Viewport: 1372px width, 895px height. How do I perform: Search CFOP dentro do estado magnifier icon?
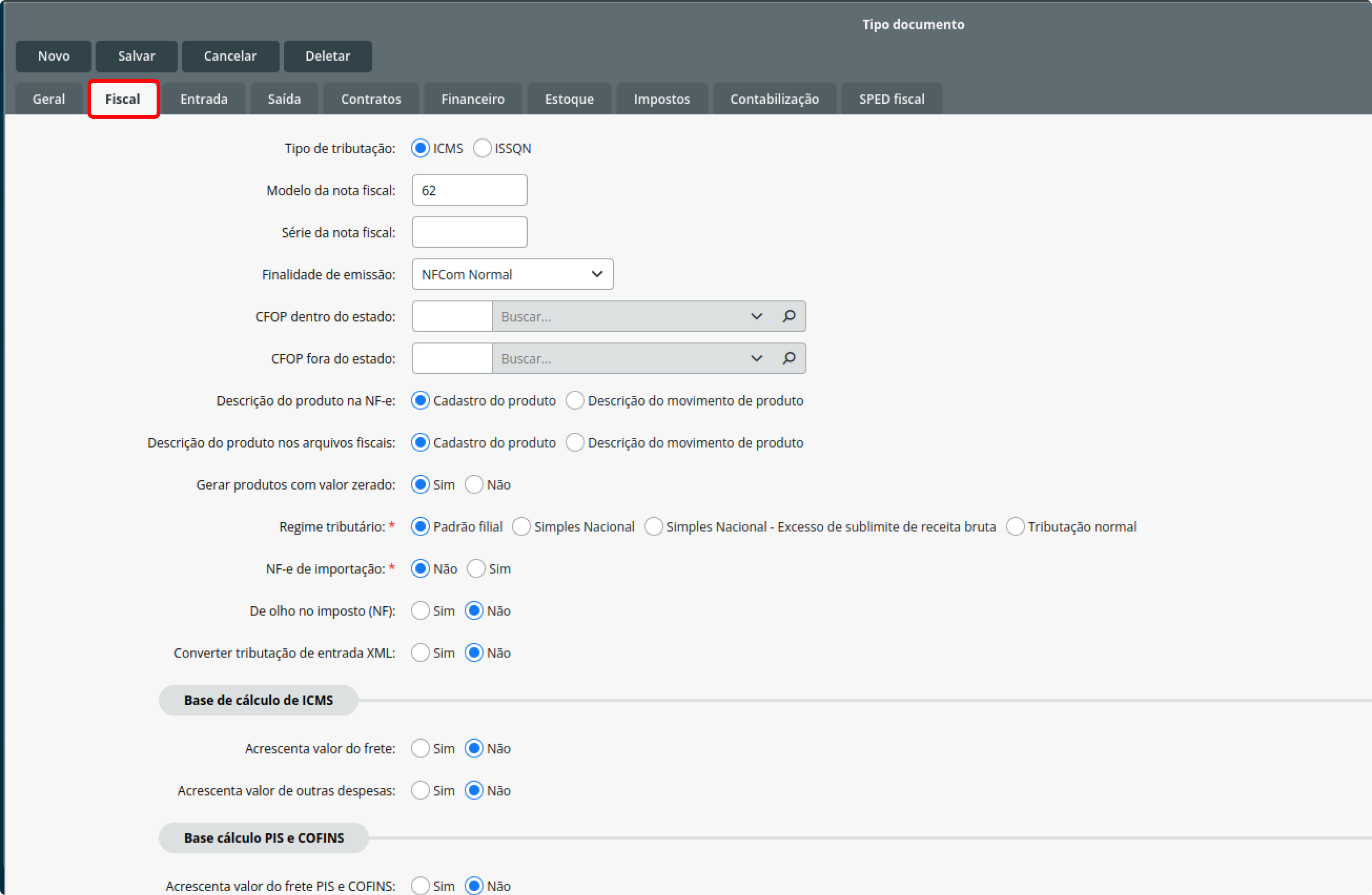(x=789, y=316)
